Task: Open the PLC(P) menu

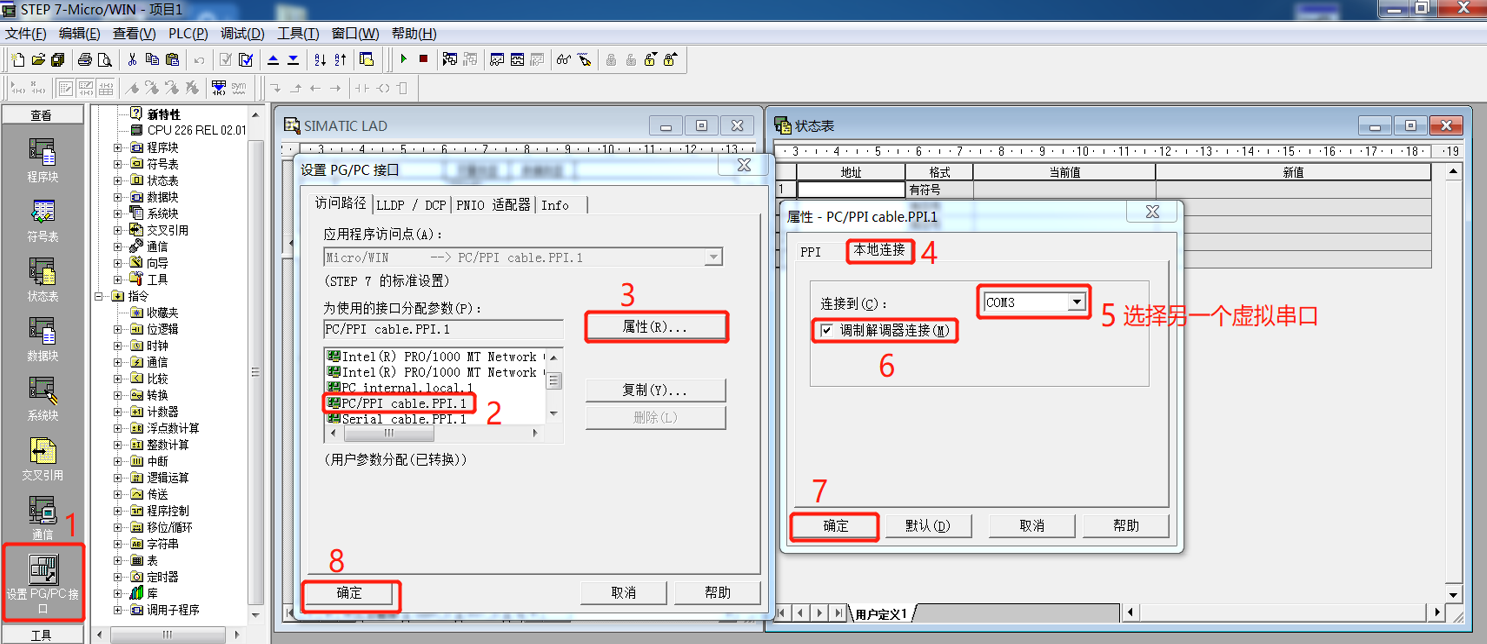Action: pyautogui.click(x=188, y=33)
